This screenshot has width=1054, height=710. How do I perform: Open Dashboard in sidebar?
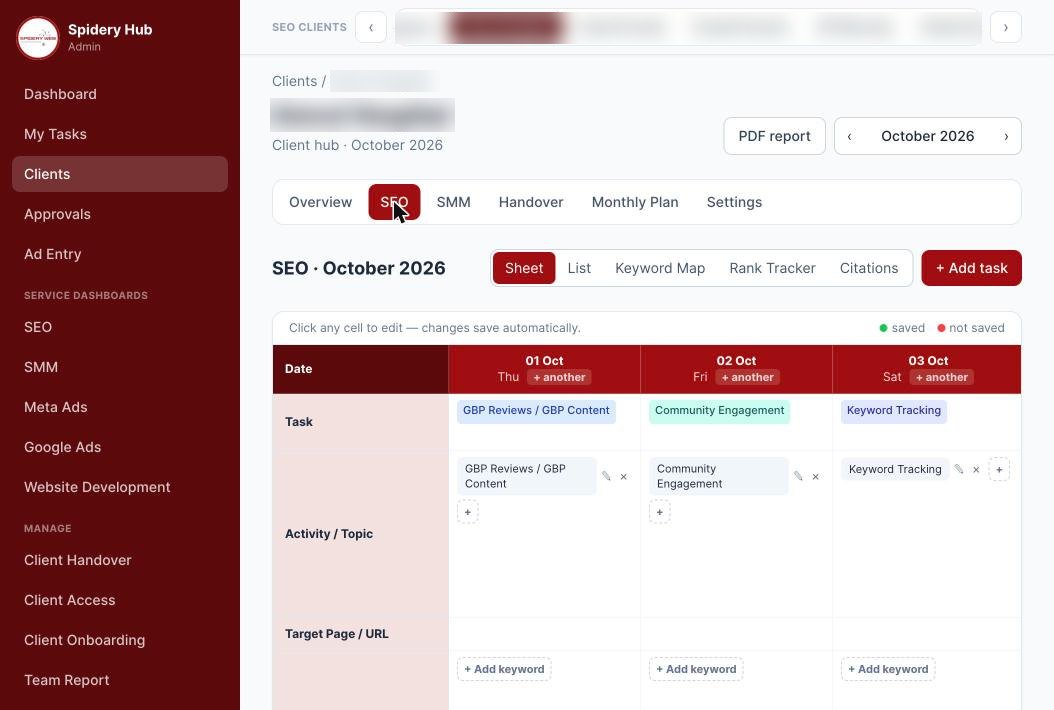(120, 94)
